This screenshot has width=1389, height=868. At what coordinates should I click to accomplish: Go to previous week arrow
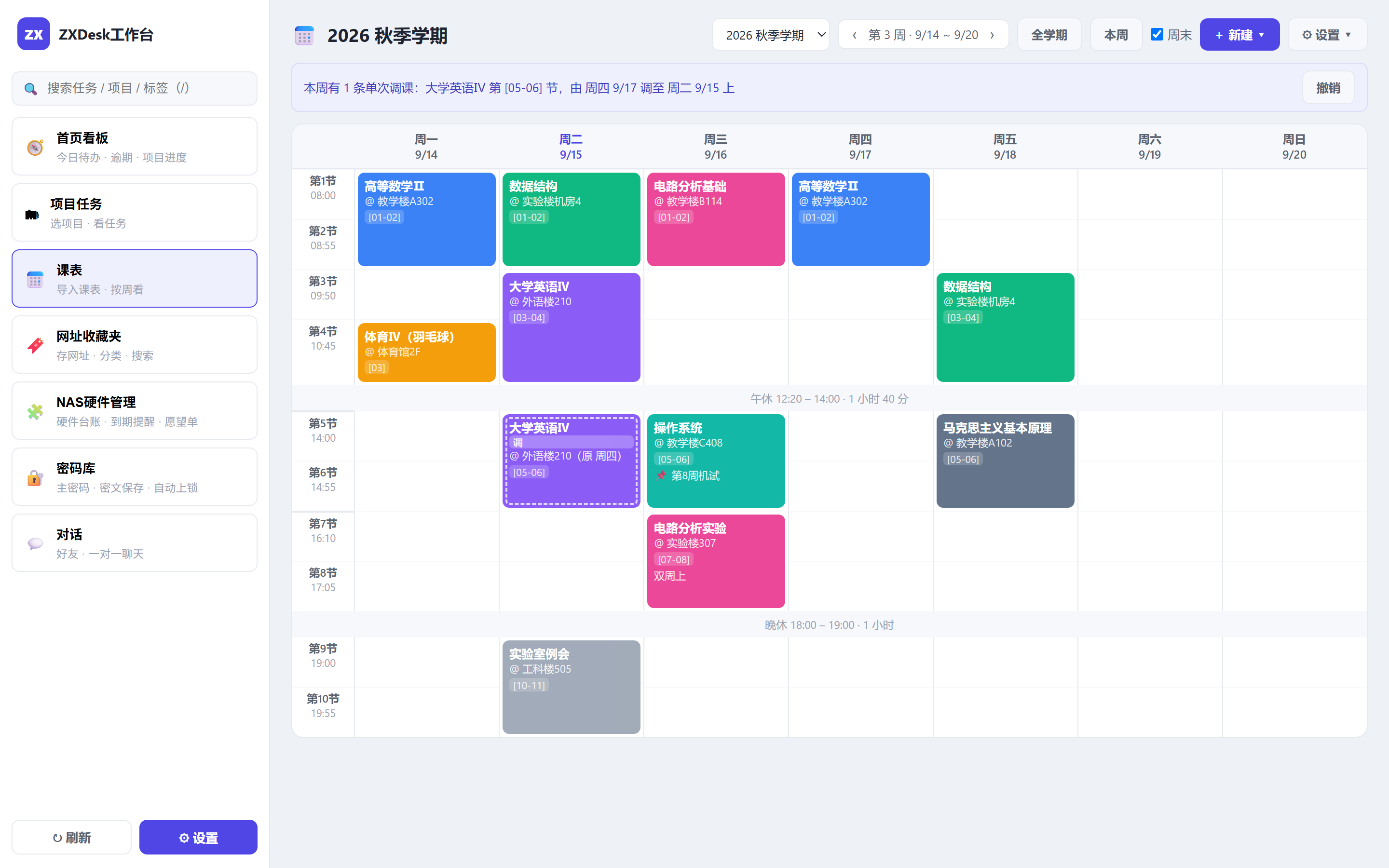pos(854,35)
